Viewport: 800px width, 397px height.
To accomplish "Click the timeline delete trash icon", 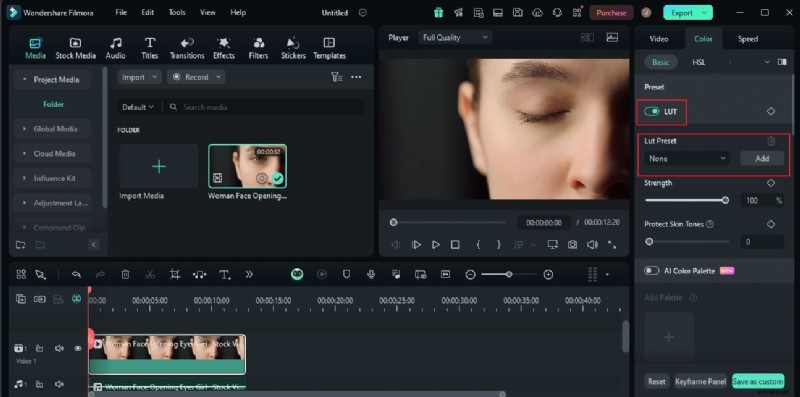I will (125, 275).
